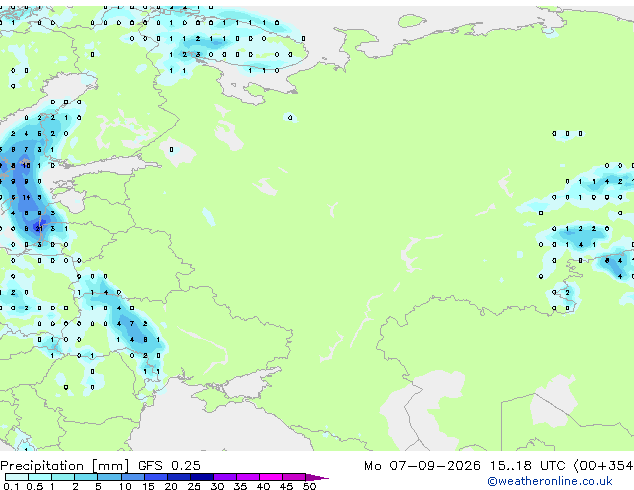
Task: Open the weatheronline.co.uk copyright link
Action: 550,481
